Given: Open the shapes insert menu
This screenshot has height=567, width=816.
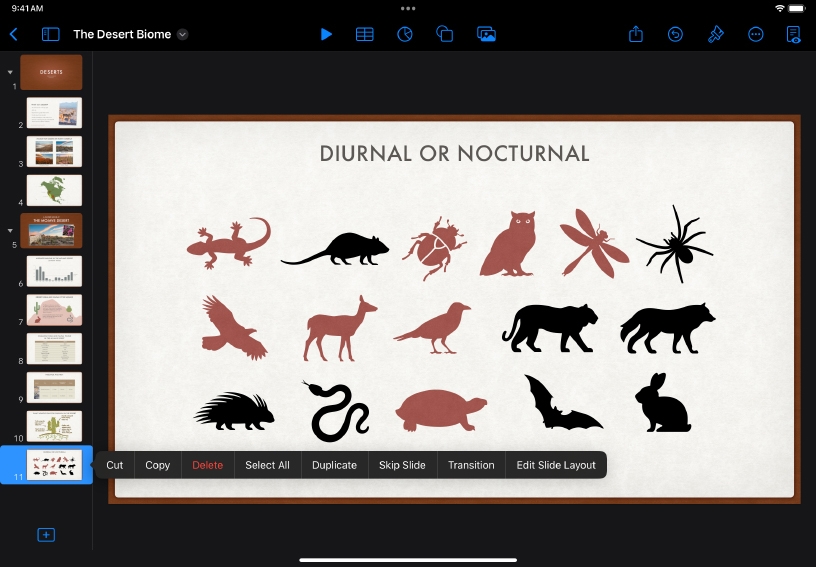Looking at the screenshot, I should (445, 34).
